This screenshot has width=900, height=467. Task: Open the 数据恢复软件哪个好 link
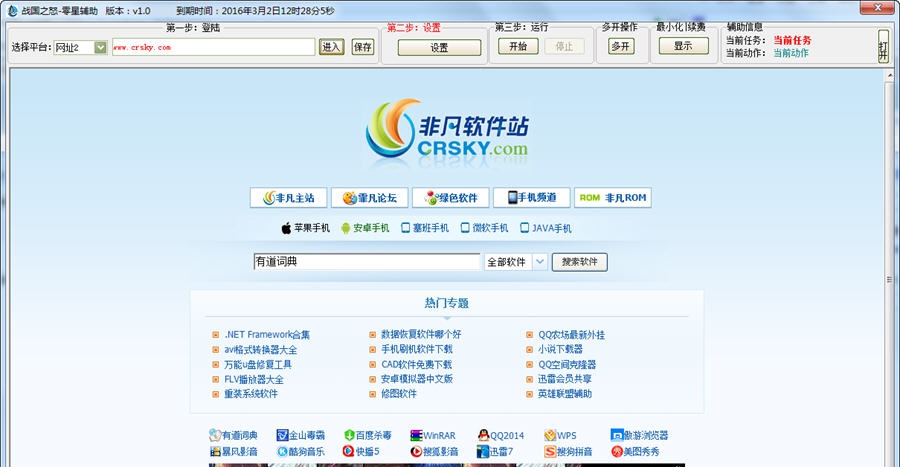coord(421,334)
